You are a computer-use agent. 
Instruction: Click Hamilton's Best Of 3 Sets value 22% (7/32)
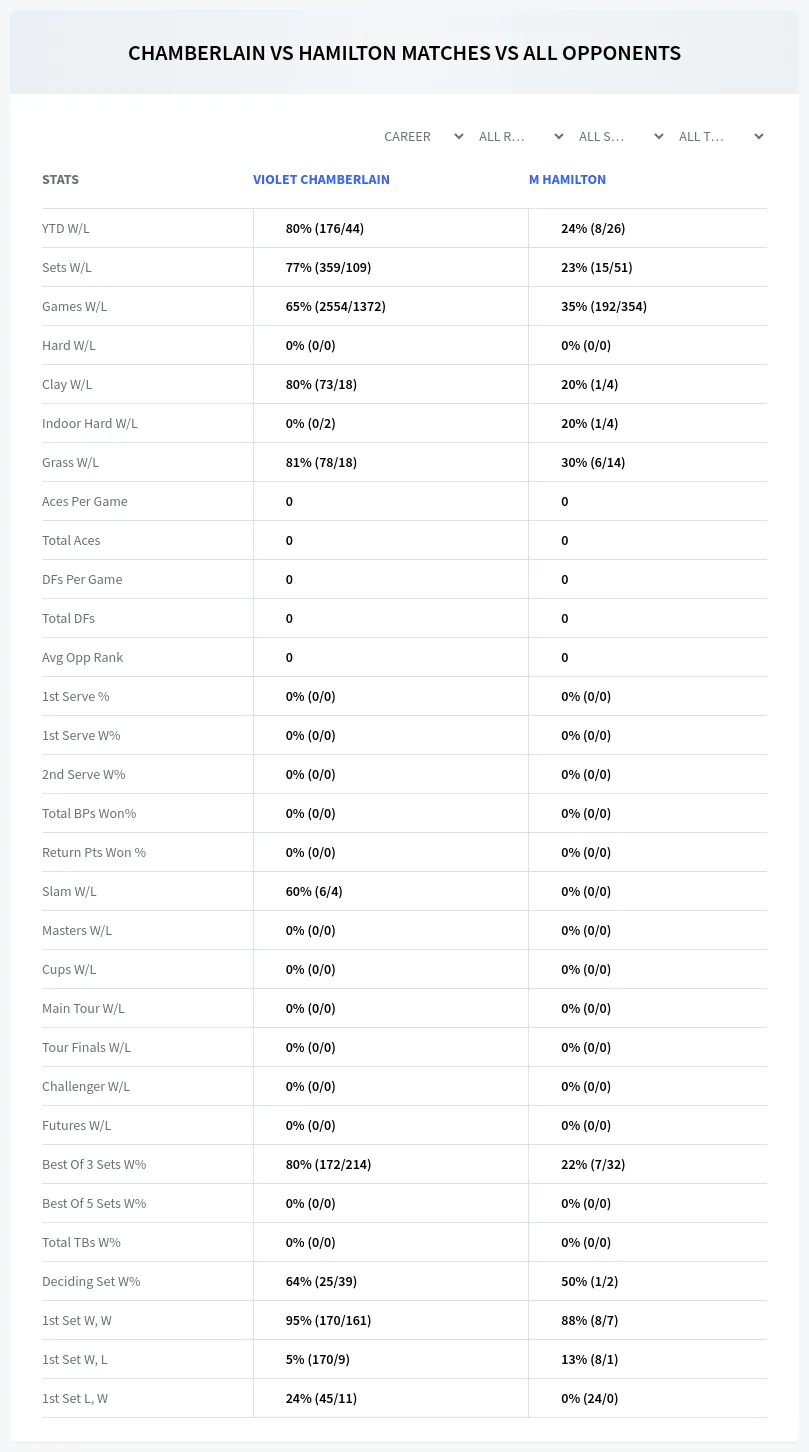(x=593, y=1164)
